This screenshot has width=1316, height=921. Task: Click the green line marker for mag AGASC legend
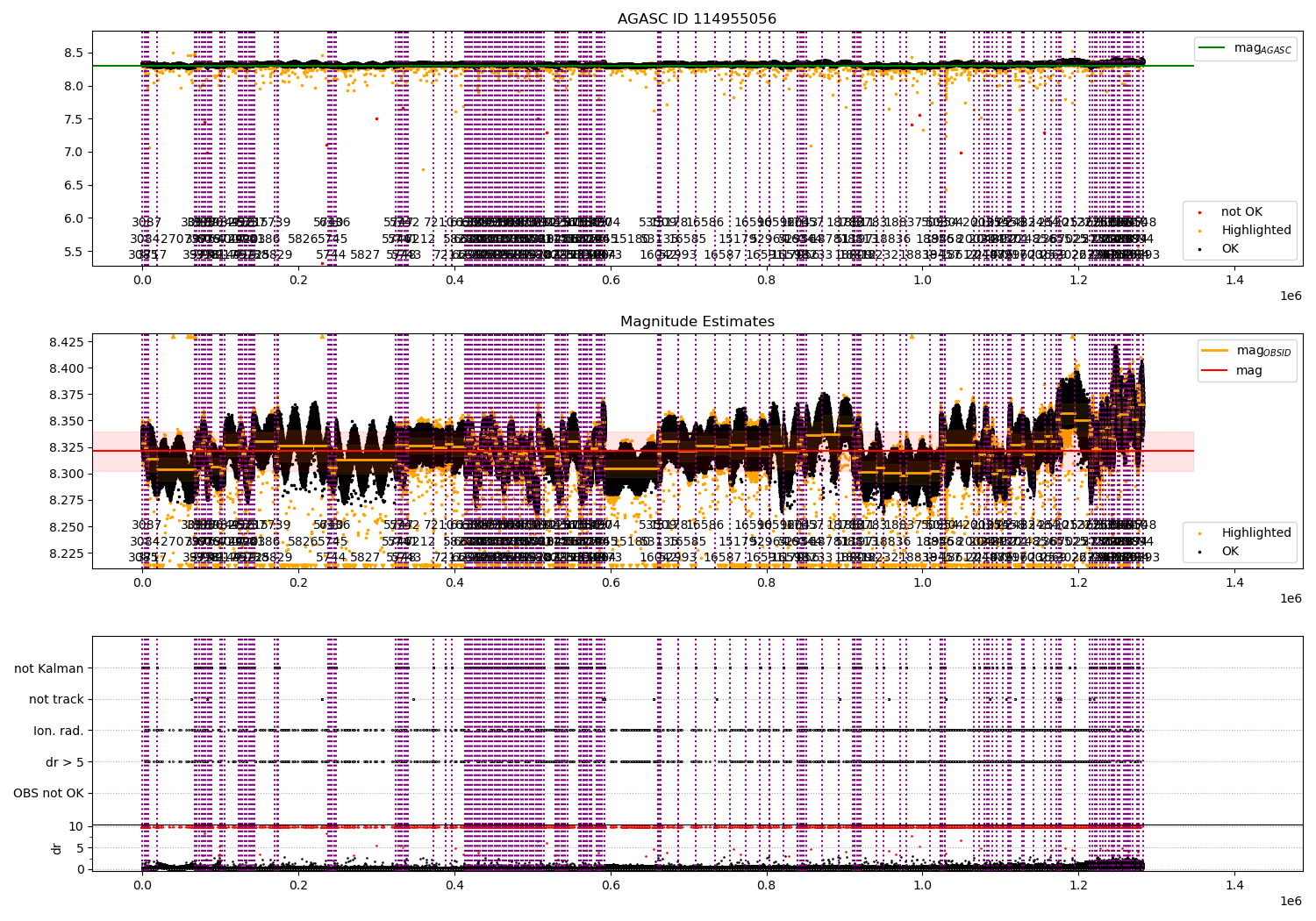pyautogui.click(x=1213, y=48)
